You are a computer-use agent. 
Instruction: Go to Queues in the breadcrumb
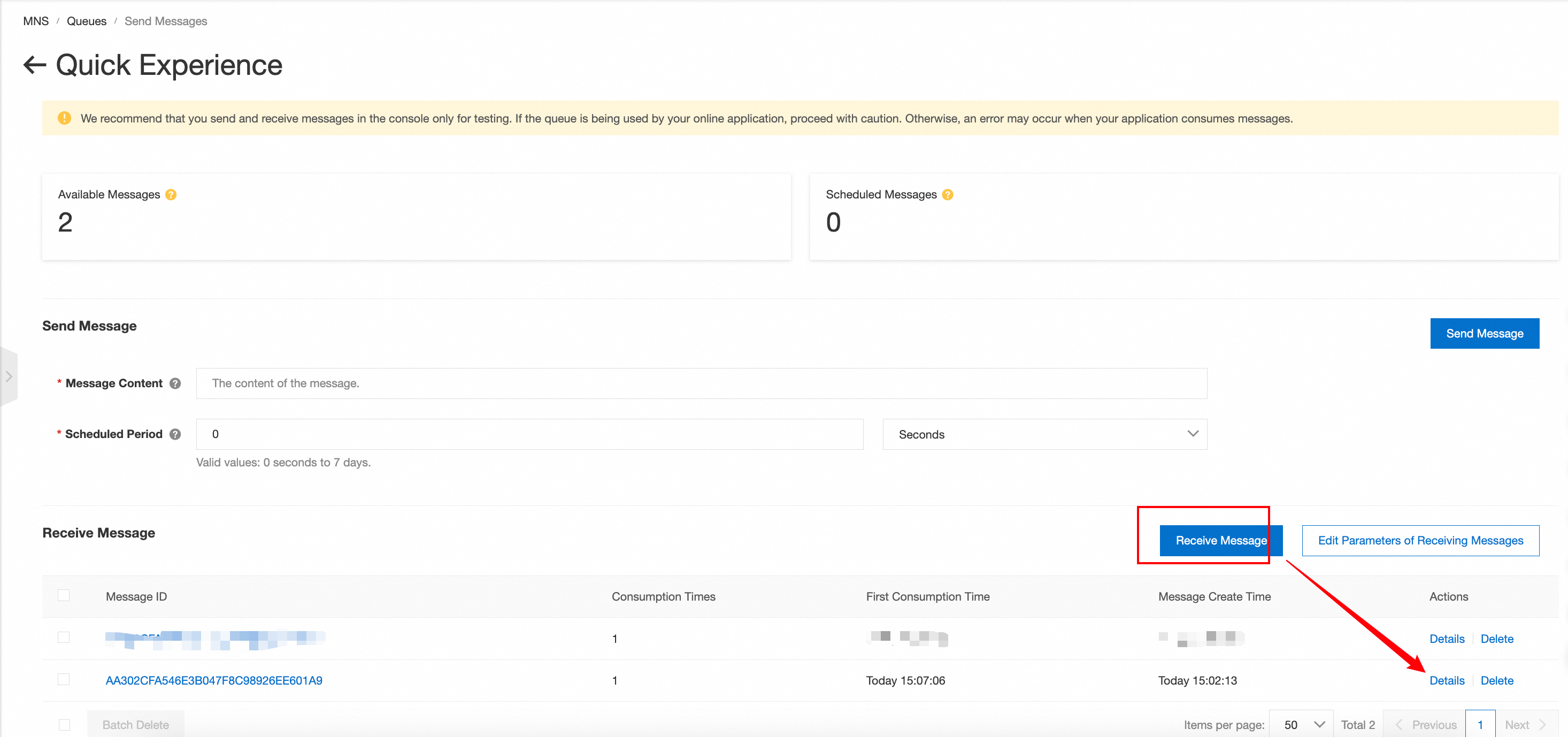coord(87,21)
